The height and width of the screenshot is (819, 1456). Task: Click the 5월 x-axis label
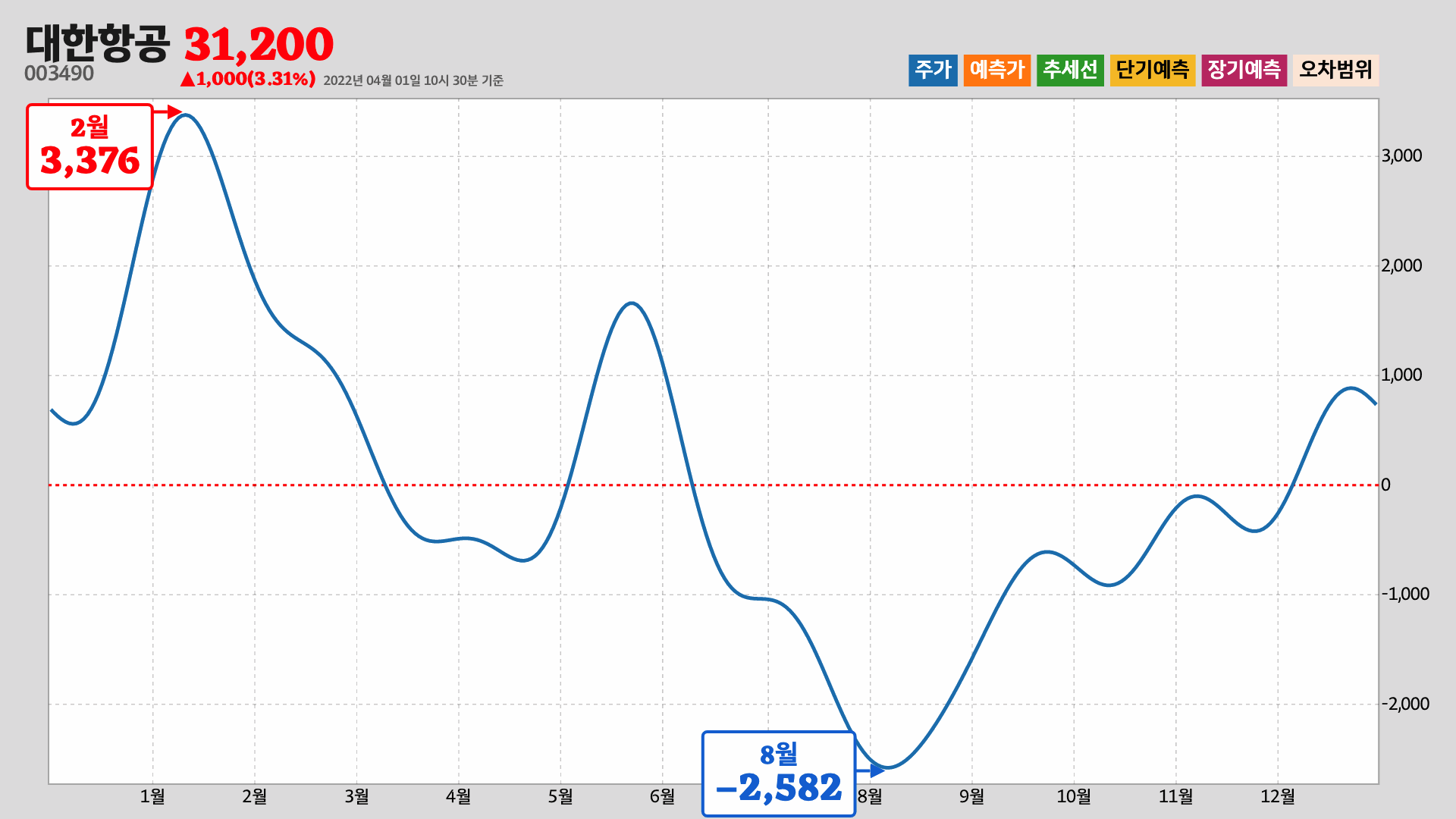click(560, 796)
